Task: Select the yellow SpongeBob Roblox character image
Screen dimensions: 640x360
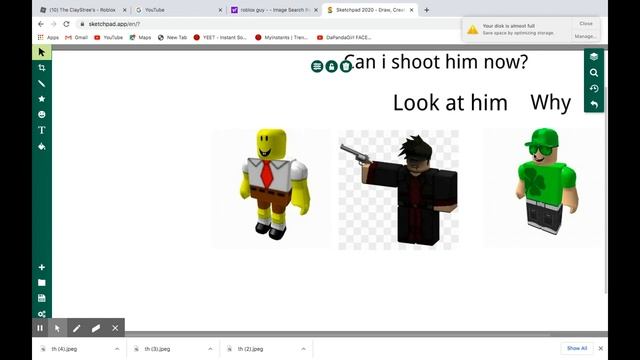Action: [271, 189]
